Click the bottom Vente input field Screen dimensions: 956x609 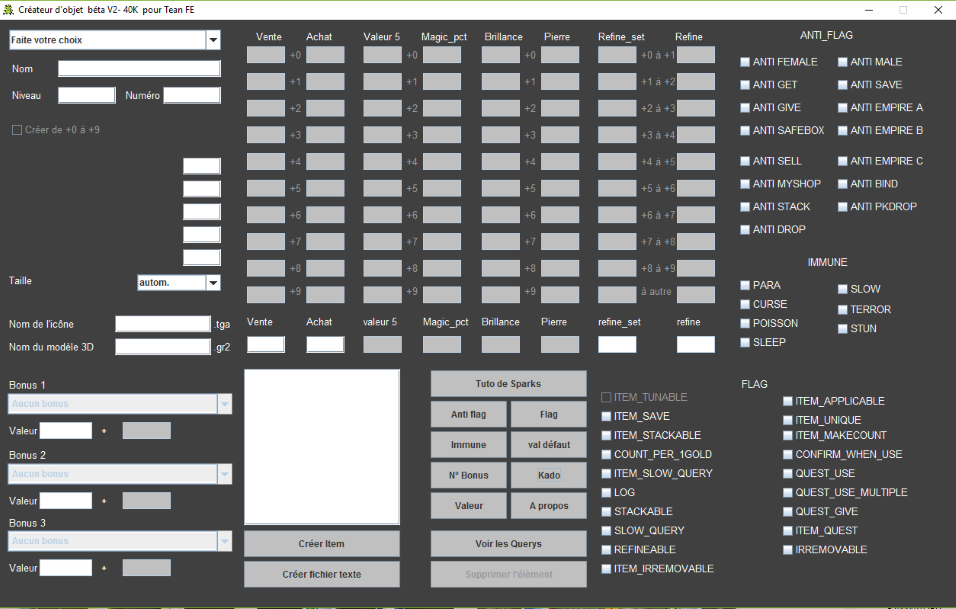coord(266,344)
